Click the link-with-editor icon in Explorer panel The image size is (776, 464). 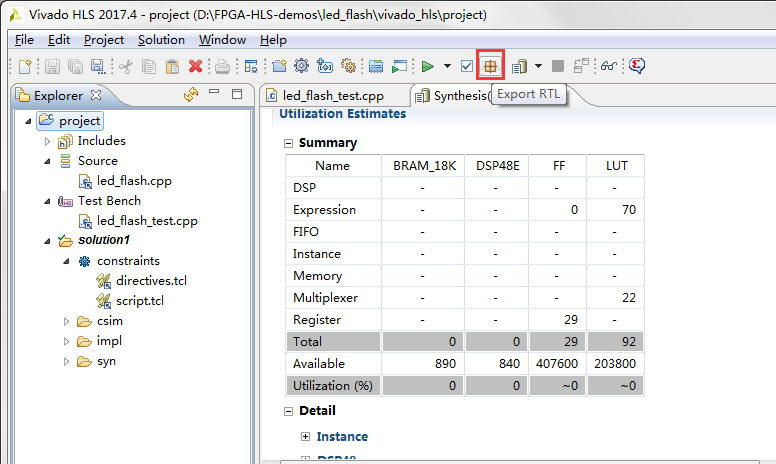[191, 95]
